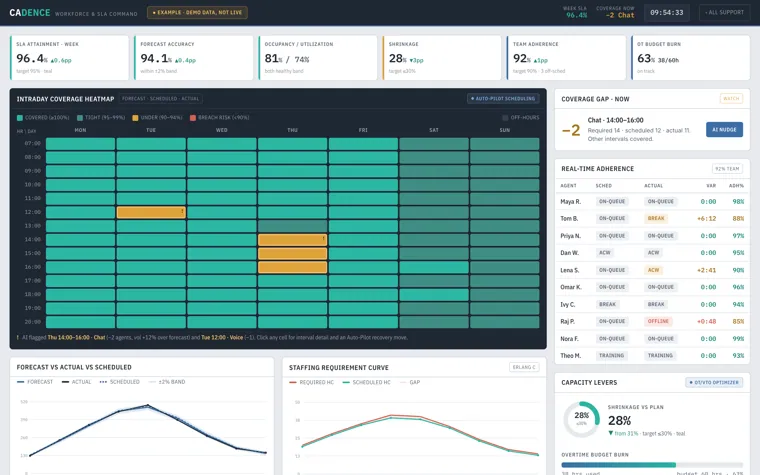
Task: Select the Fri 20:00 heatmap cell
Action: click(363, 322)
